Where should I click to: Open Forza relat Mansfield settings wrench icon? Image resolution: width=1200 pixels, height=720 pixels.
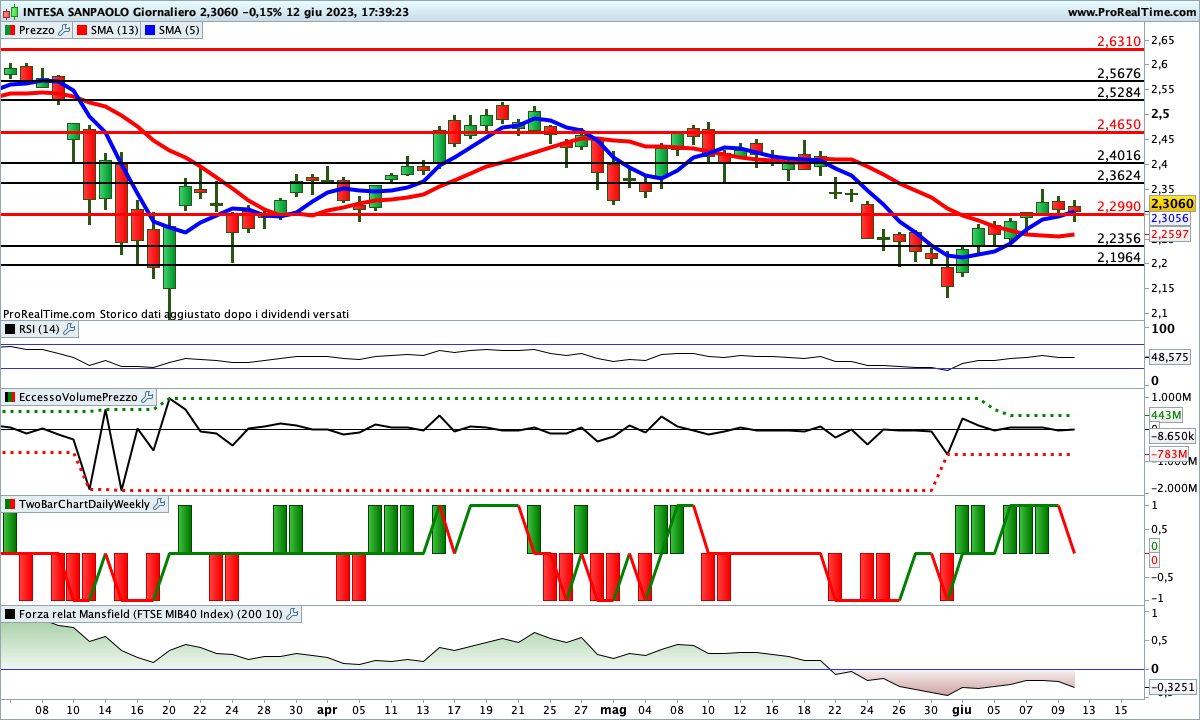(294, 614)
